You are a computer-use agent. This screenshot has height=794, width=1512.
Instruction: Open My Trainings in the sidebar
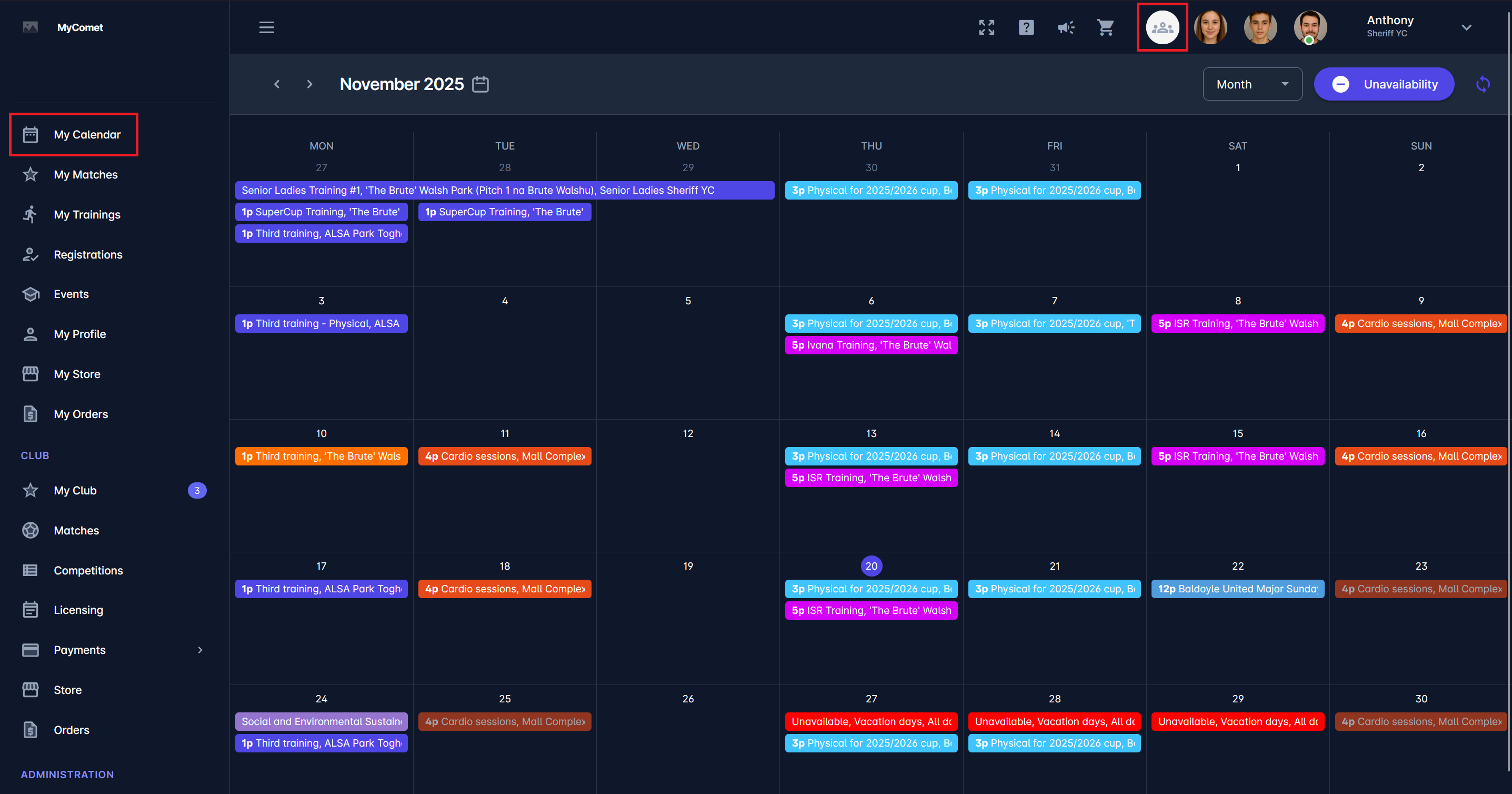tap(87, 214)
